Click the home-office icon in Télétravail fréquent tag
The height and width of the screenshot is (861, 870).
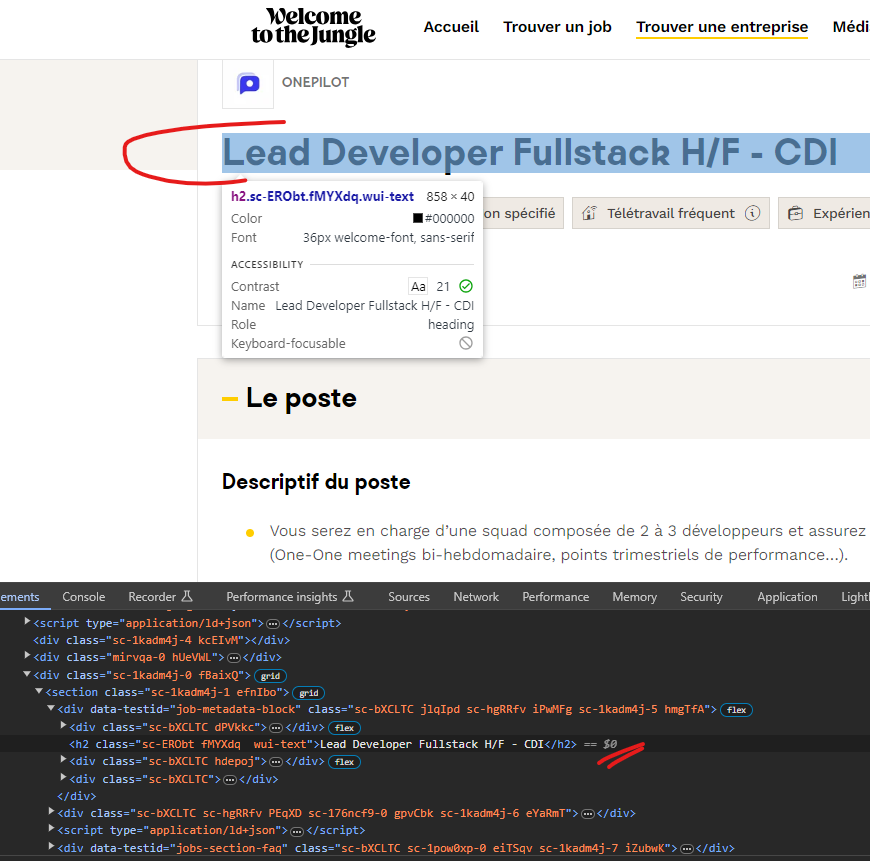pos(589,213)
